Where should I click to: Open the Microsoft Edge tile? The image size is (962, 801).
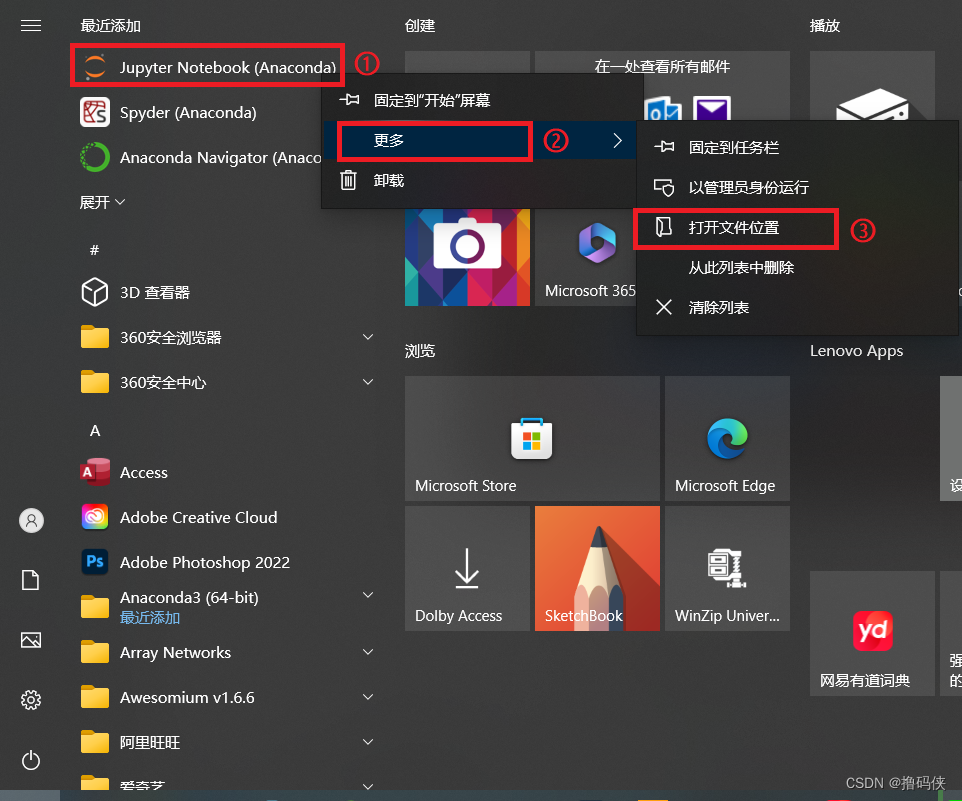pyautogui.click(x=727, y=439)
